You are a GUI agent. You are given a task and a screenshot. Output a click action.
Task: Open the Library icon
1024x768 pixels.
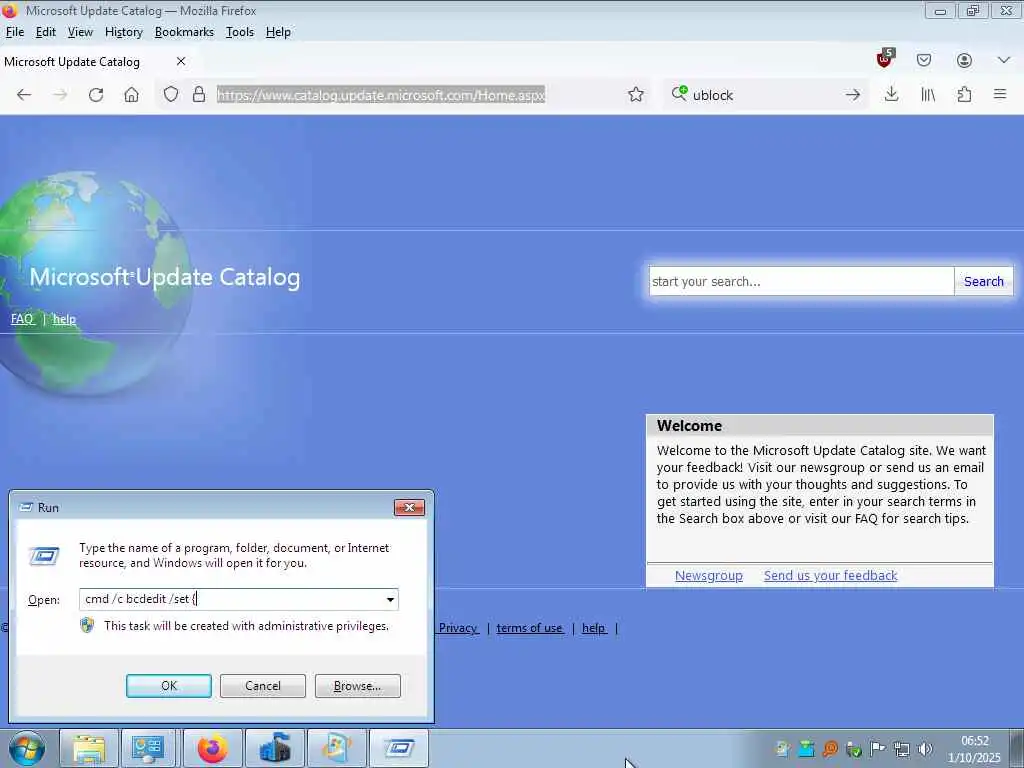[x=927, y=95]
